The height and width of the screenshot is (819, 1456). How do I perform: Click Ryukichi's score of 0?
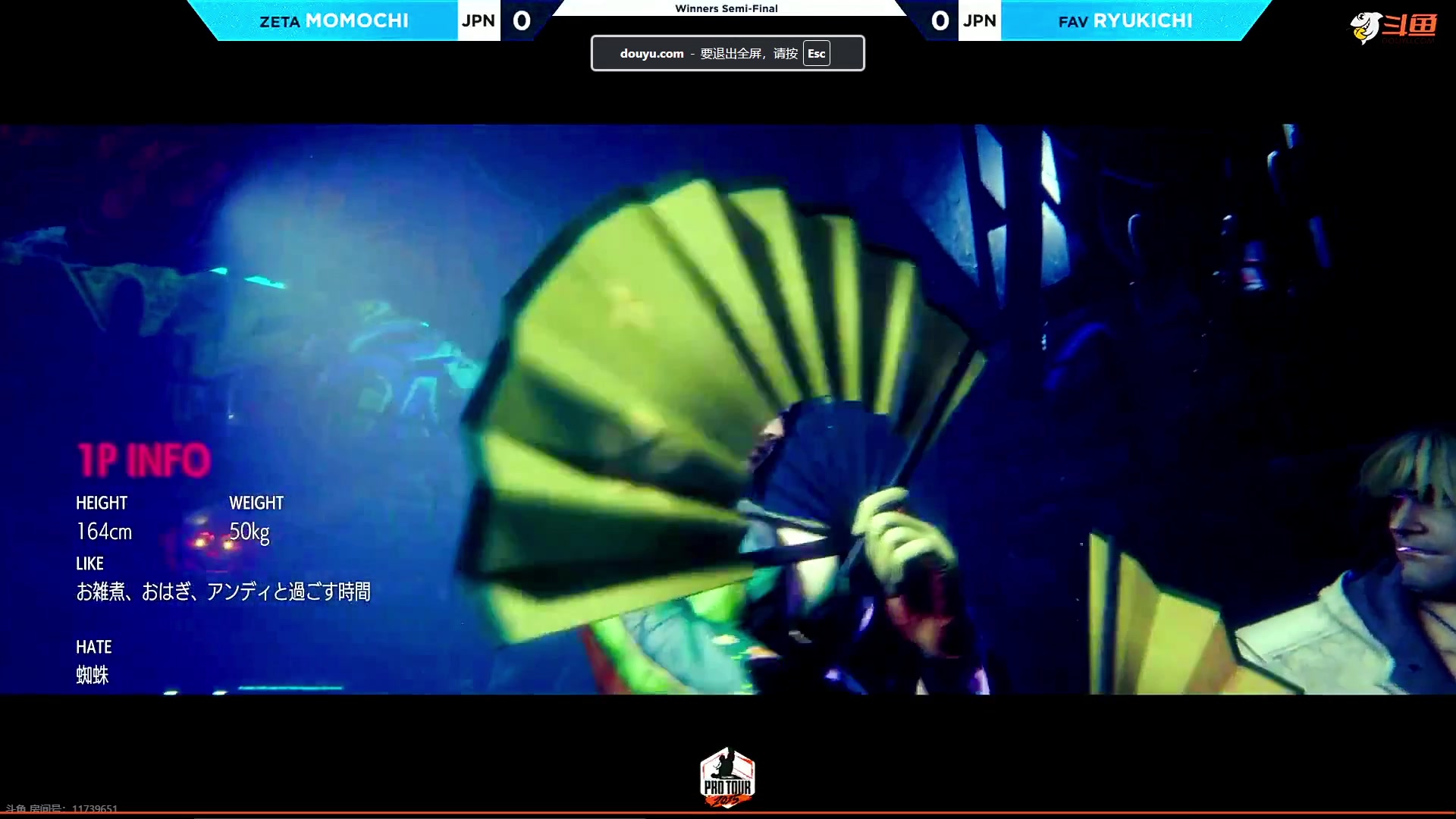[x=940, y=20]
